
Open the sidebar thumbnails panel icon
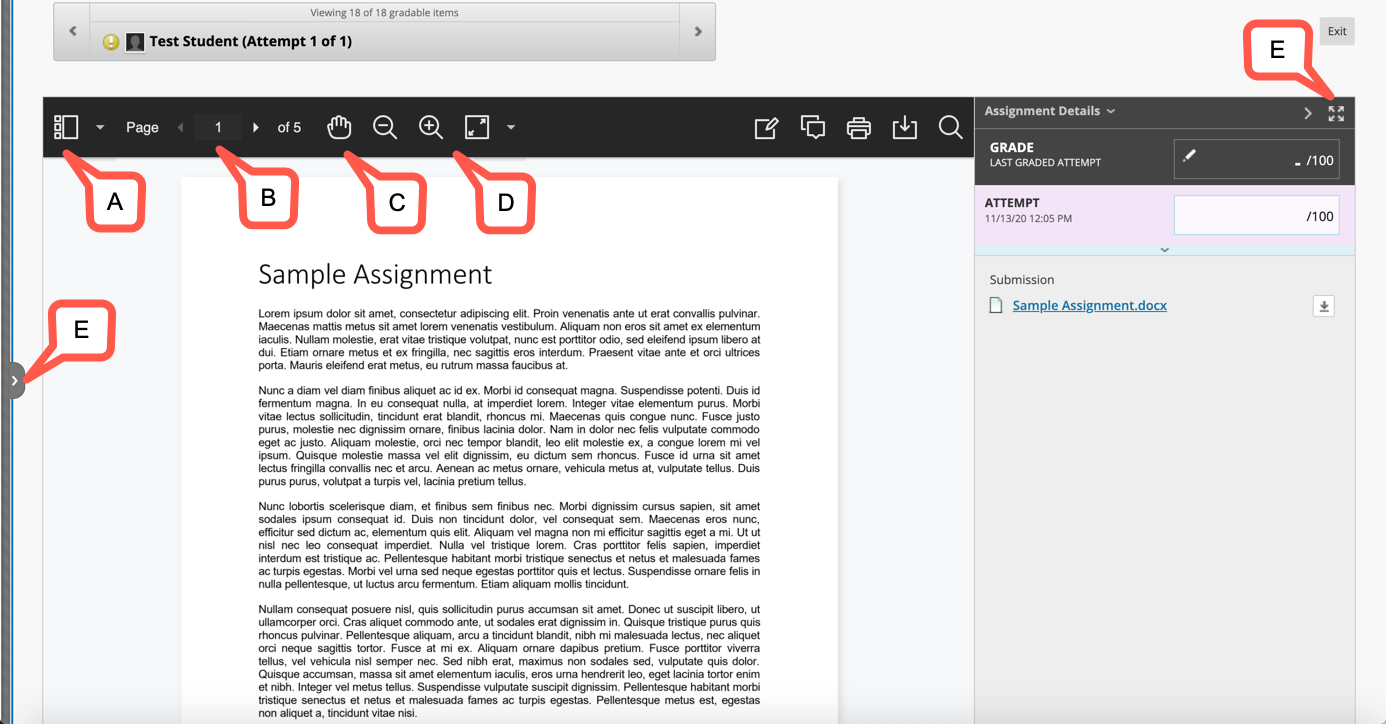[66, 127]
